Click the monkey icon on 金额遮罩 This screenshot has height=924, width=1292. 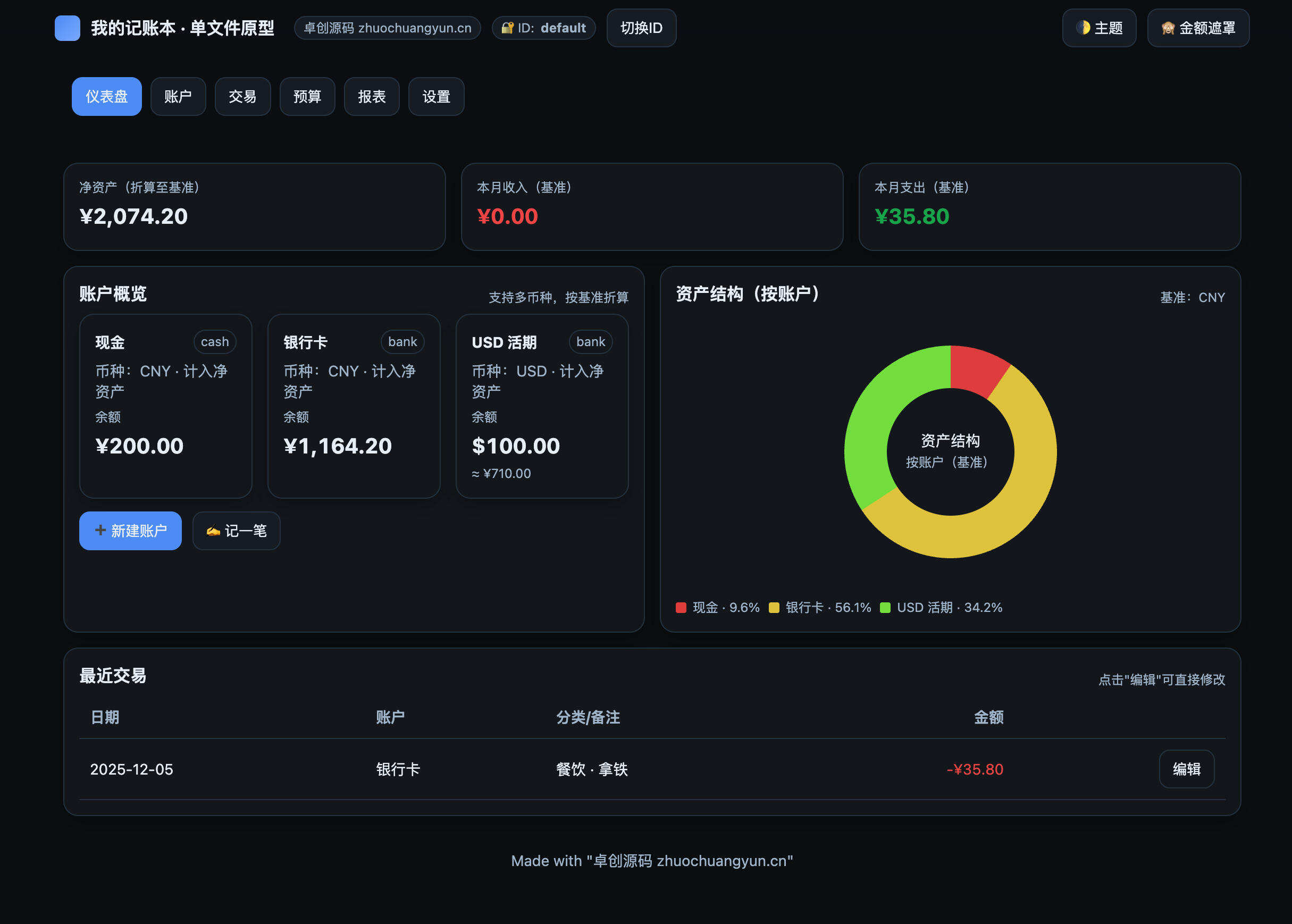(x=1168, y=28)
